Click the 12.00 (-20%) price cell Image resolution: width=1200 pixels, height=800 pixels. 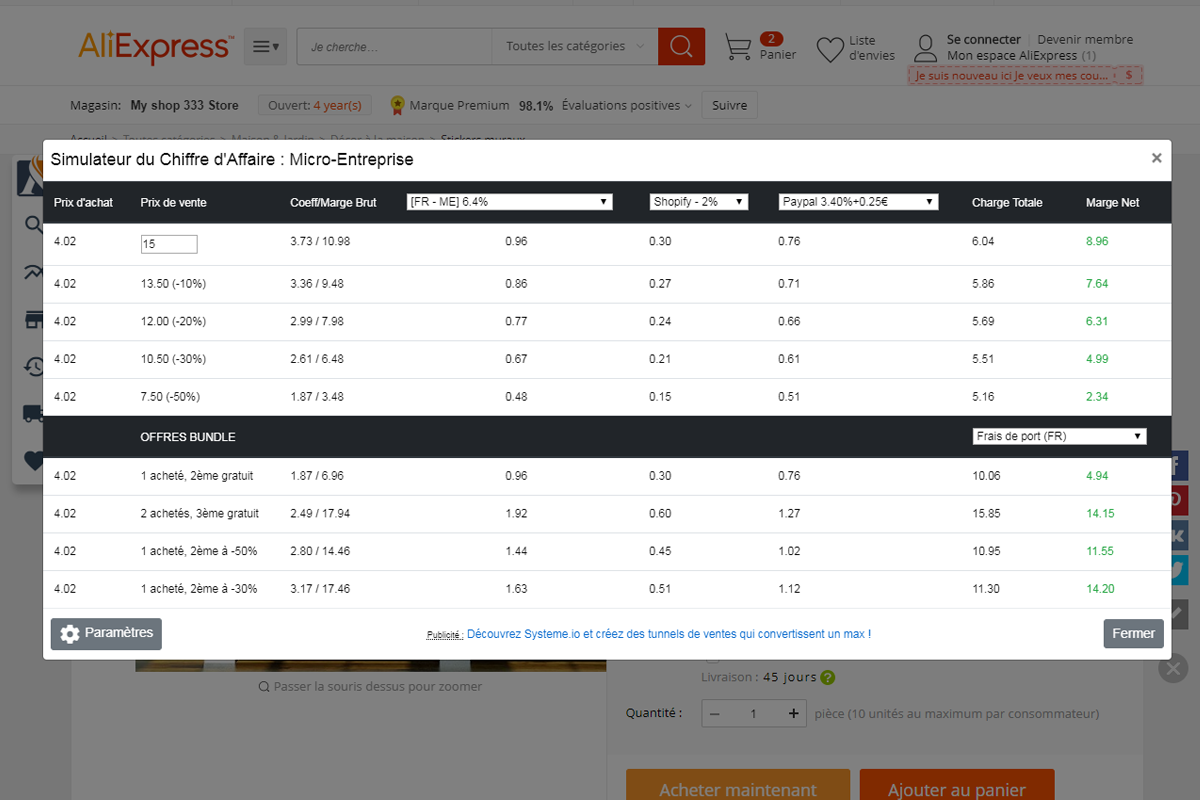[173, 322]
